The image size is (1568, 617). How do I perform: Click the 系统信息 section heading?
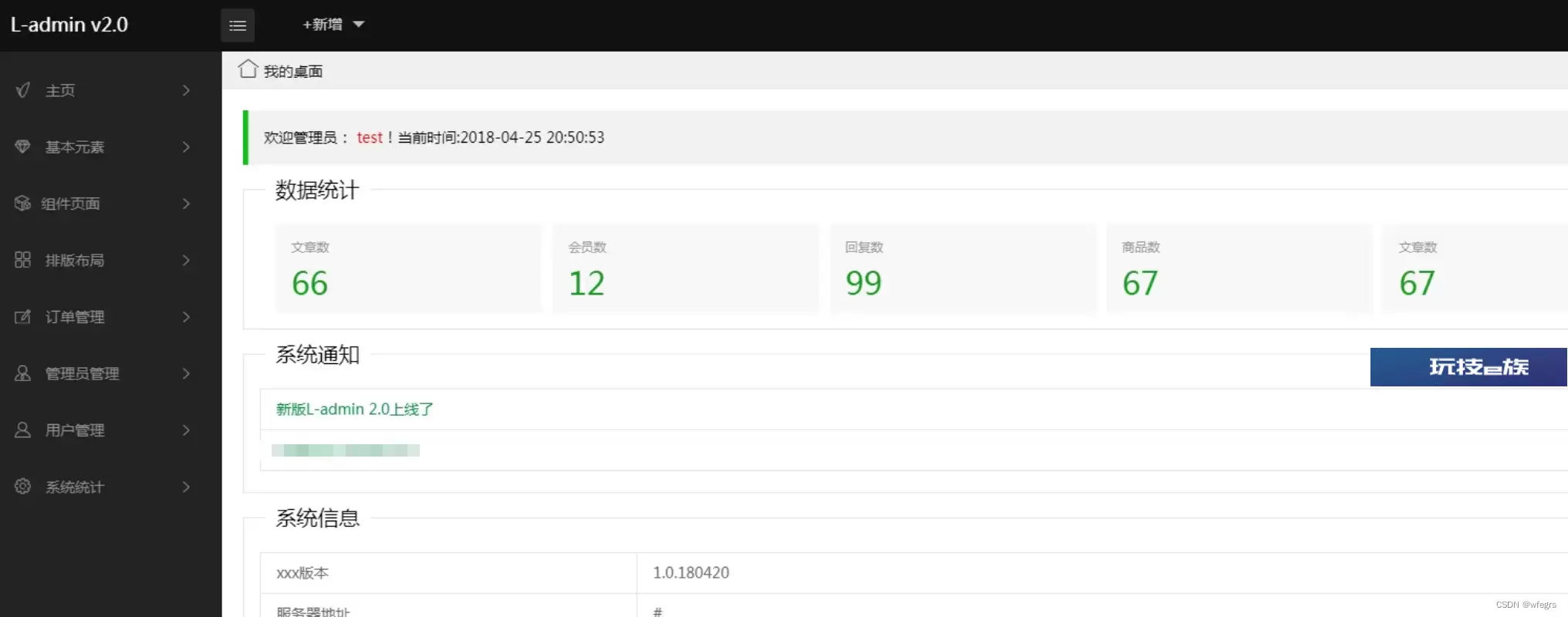point(317,518)
